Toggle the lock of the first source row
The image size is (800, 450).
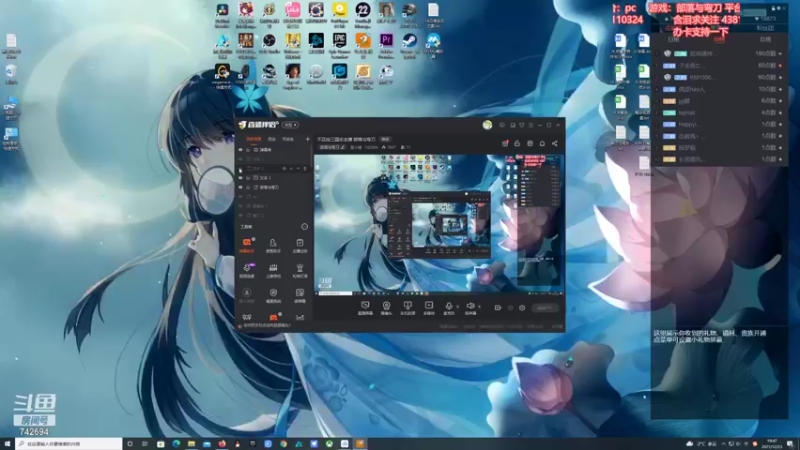point(248,149)
